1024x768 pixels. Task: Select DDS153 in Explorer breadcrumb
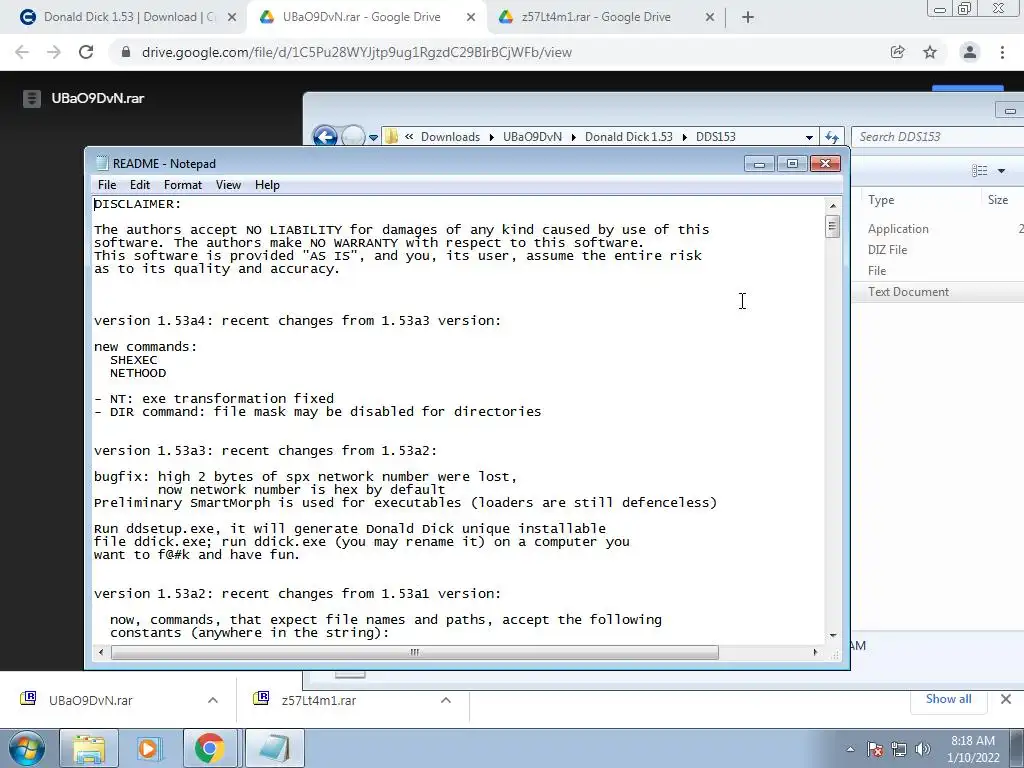716,136
